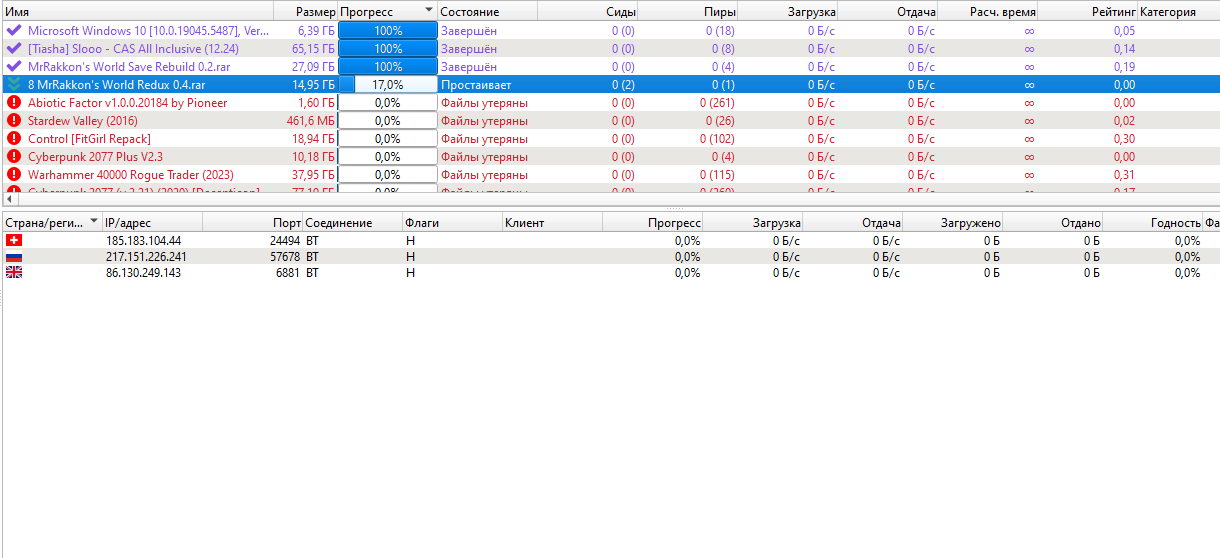Click the red error icon beside Stardew Valley (2016)

coord(14,121)
